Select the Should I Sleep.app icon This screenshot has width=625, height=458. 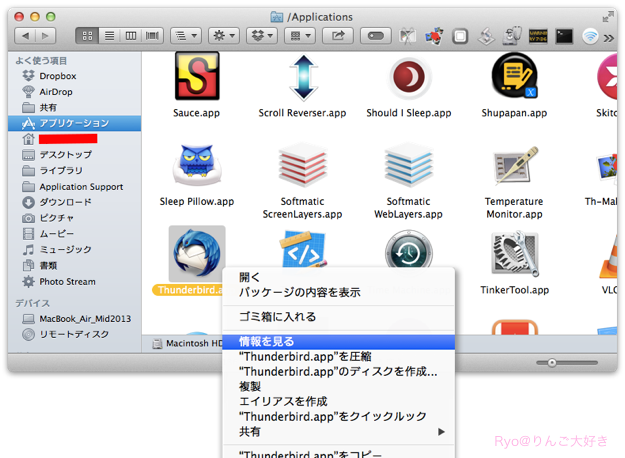pos(409,77)
